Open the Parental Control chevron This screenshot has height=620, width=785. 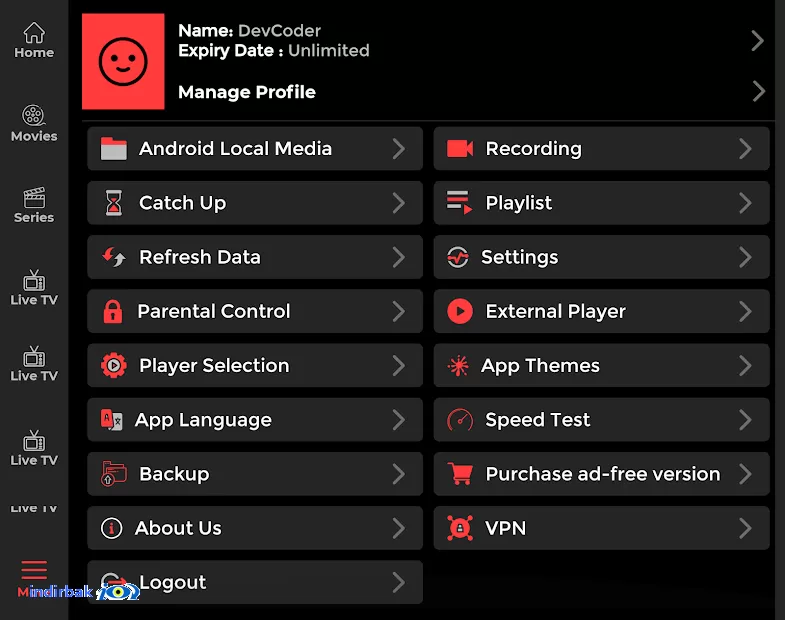(399, 312)
